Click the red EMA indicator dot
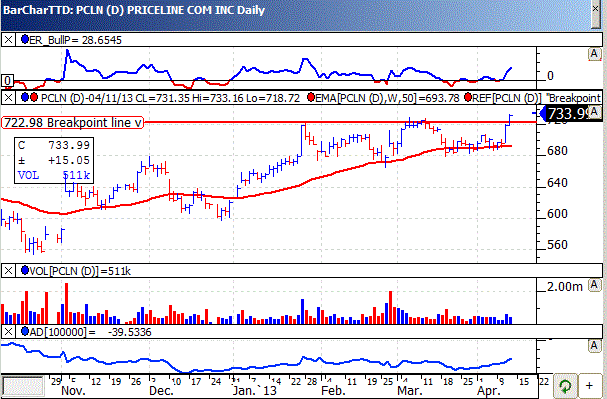The width and height of the screenshot is (607, 399). tap(310, 98)
